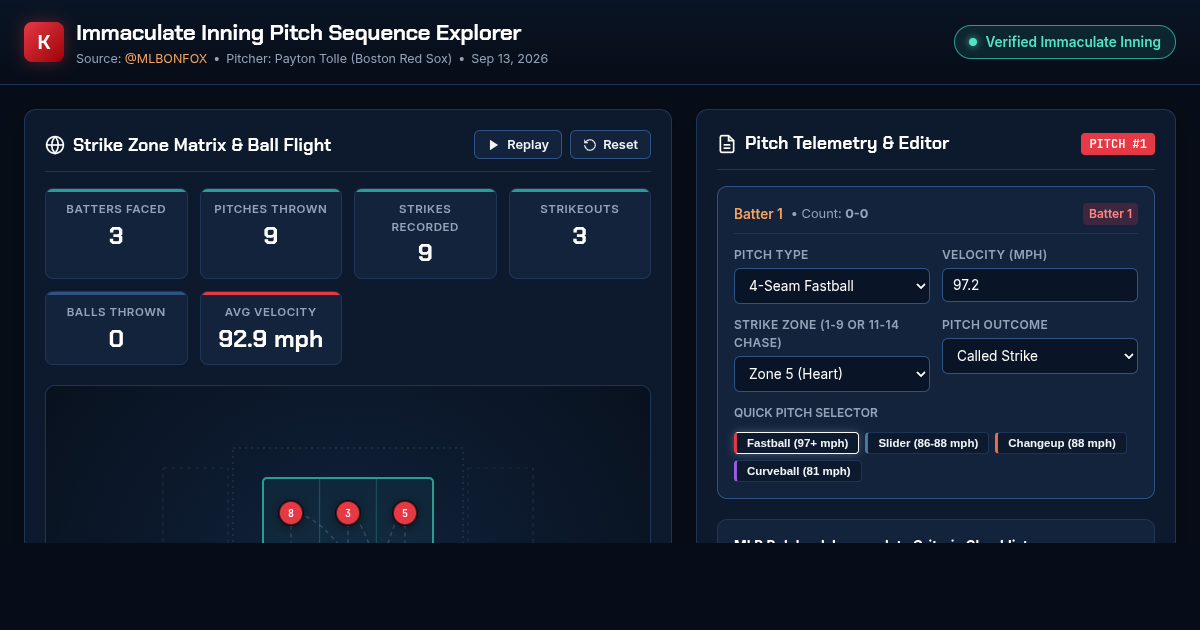This screenshot has height=630, width=1200.
Task: Click the Strikeouts stat card
Action: [x=580, y=234]
